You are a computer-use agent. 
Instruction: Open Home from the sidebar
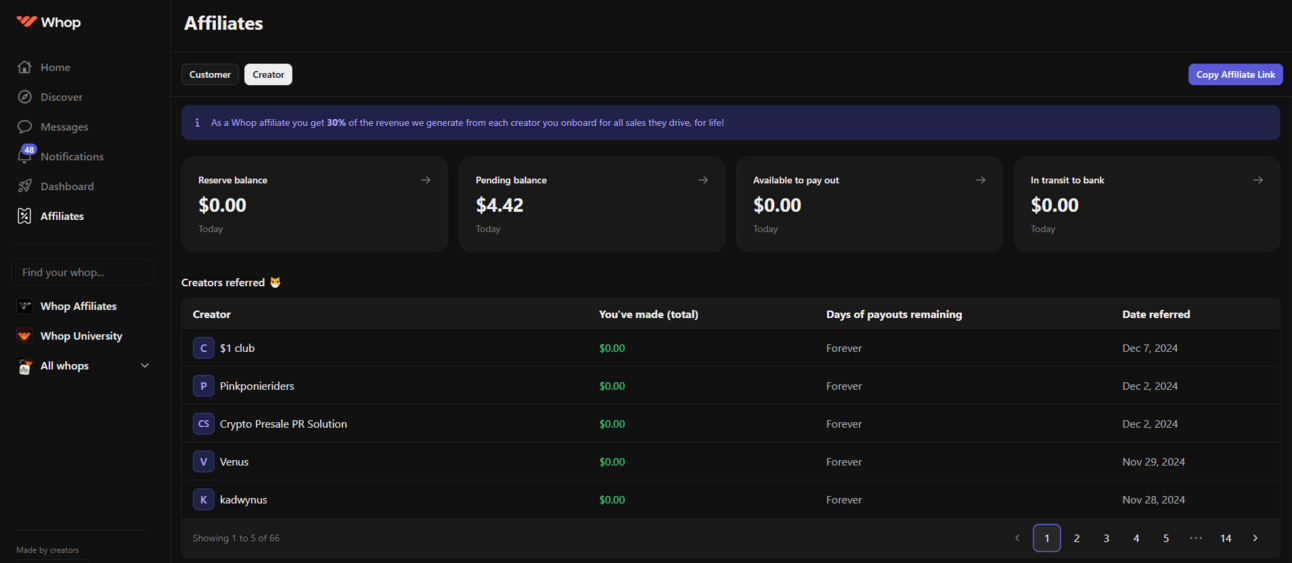pos(55,67)
